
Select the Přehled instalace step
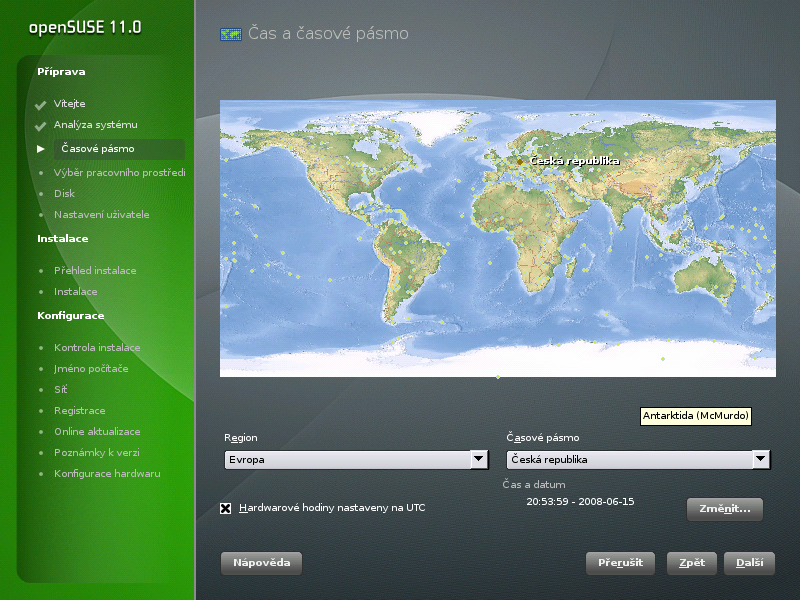click(95, 270)
